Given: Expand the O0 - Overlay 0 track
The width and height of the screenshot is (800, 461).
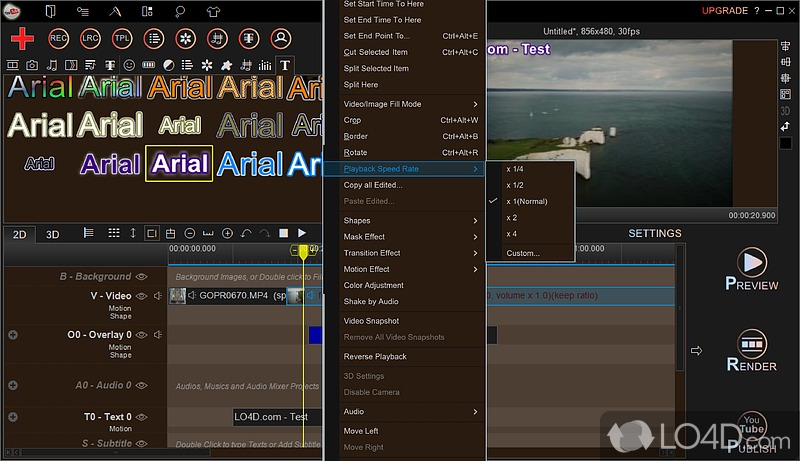Looking at the screenshot, I should (13, 335).
